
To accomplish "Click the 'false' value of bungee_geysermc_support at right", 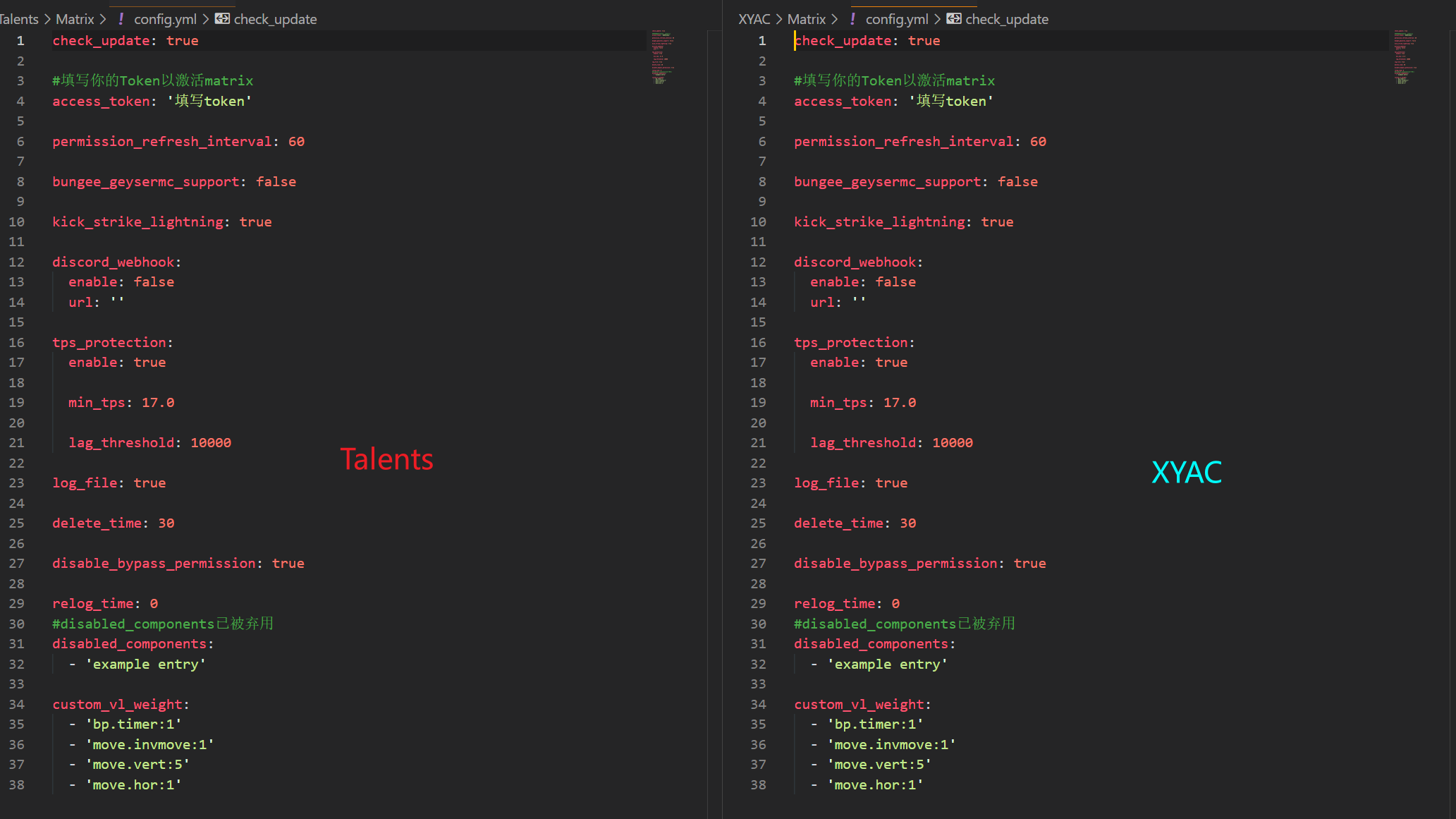I will [x=1017, y=181].
